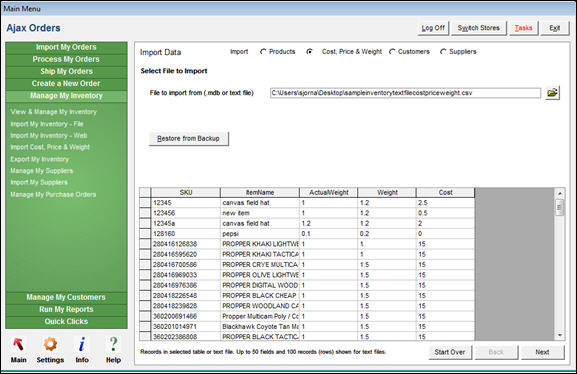Choose the Suppliers import radio button

[443, 52]
